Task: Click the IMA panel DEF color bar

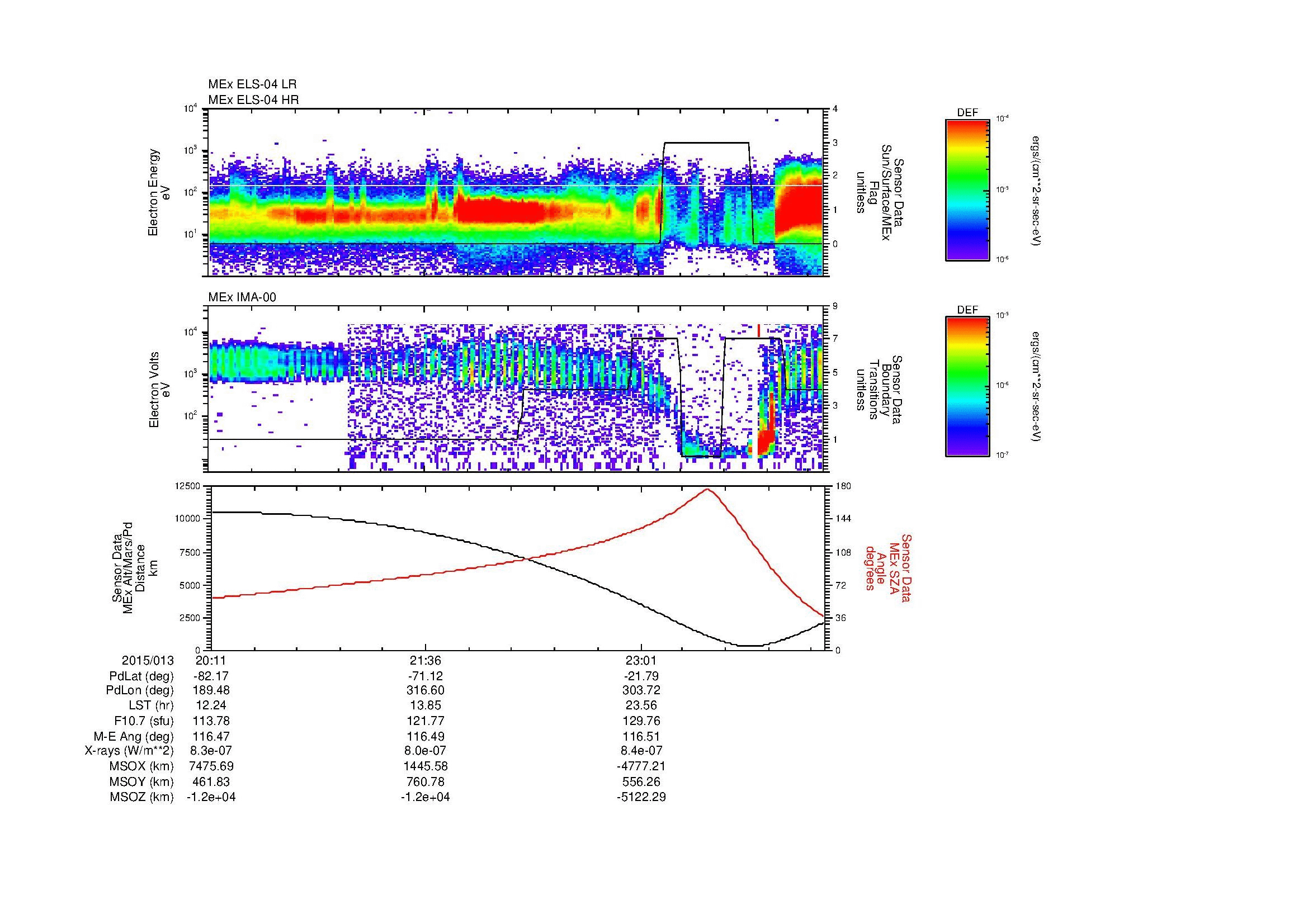Action: click(x=967, y=387)
